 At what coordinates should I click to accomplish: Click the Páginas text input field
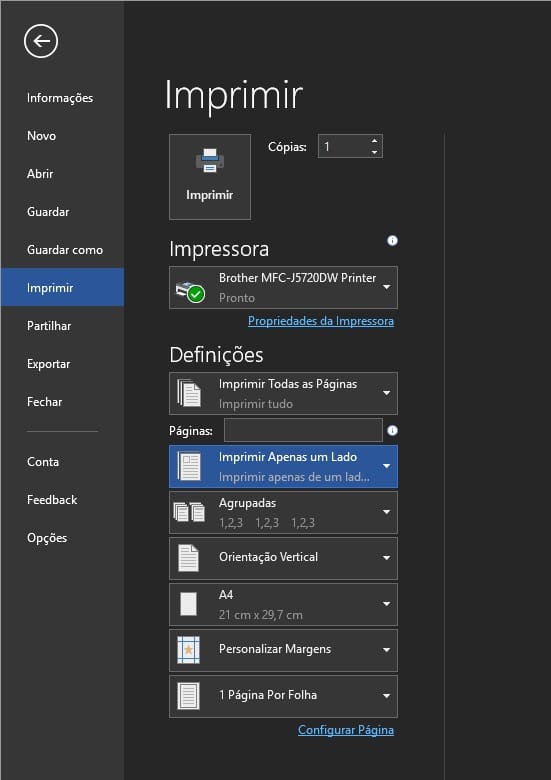pyautogui.click(x=303, y=430)
